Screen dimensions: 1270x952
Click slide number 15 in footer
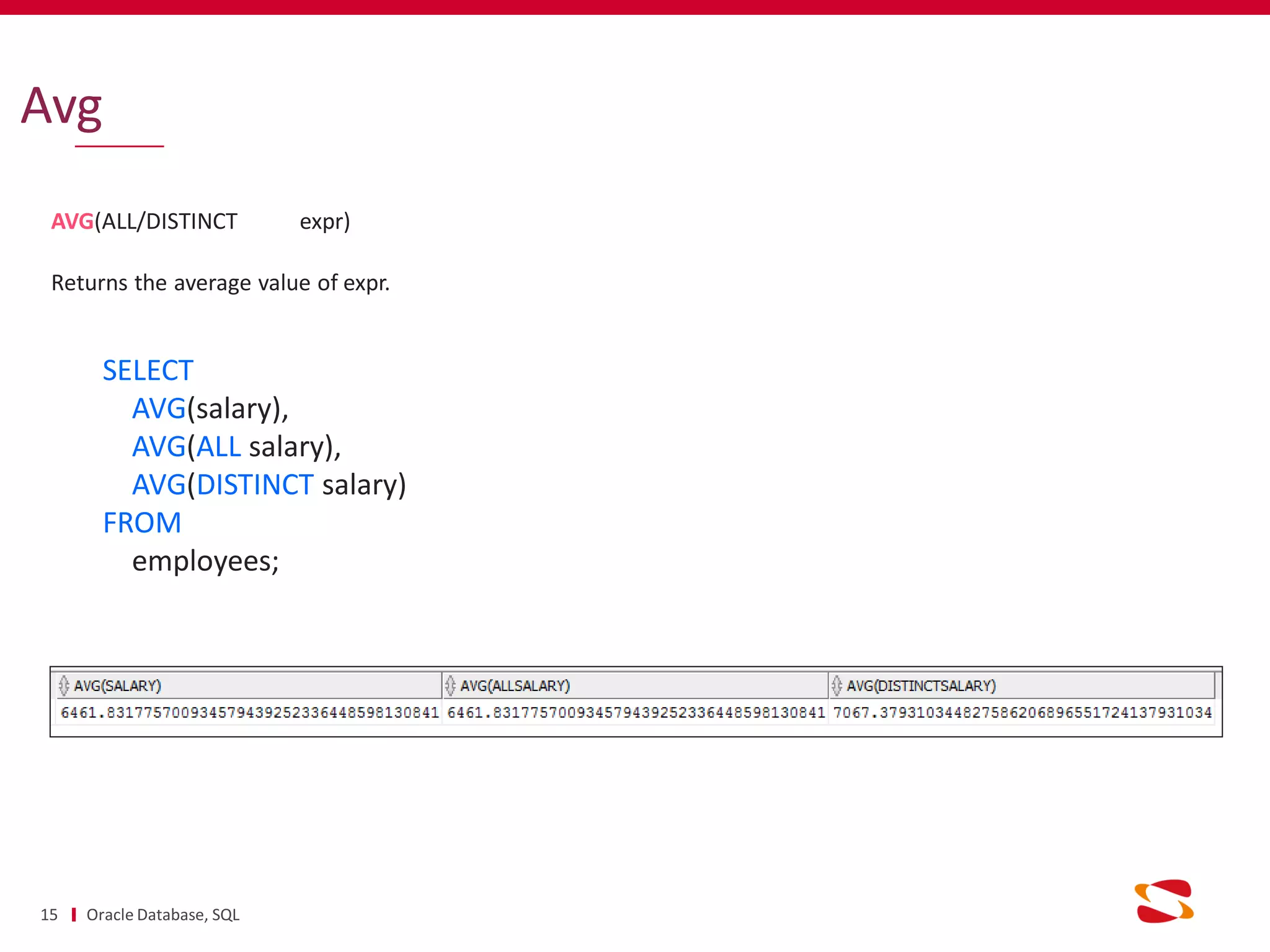(x=49, y=915)
